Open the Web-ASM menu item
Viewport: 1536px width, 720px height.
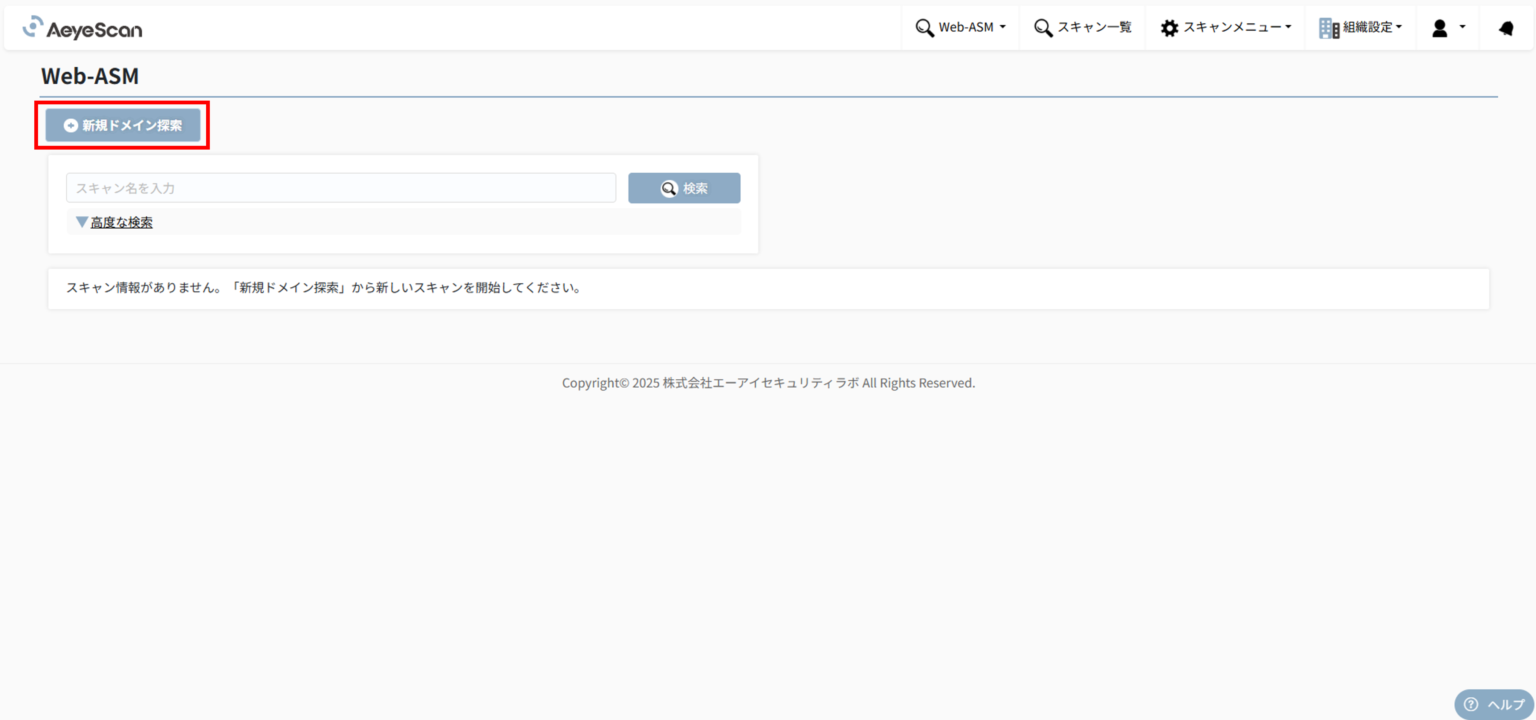(960, 27)
